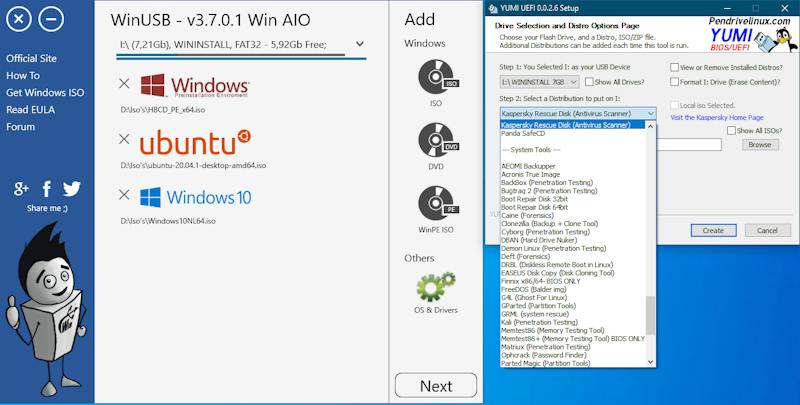800x405 pixels.
Task: Enable Show All Drives checkbox
Action: click(x=589, y=82)
